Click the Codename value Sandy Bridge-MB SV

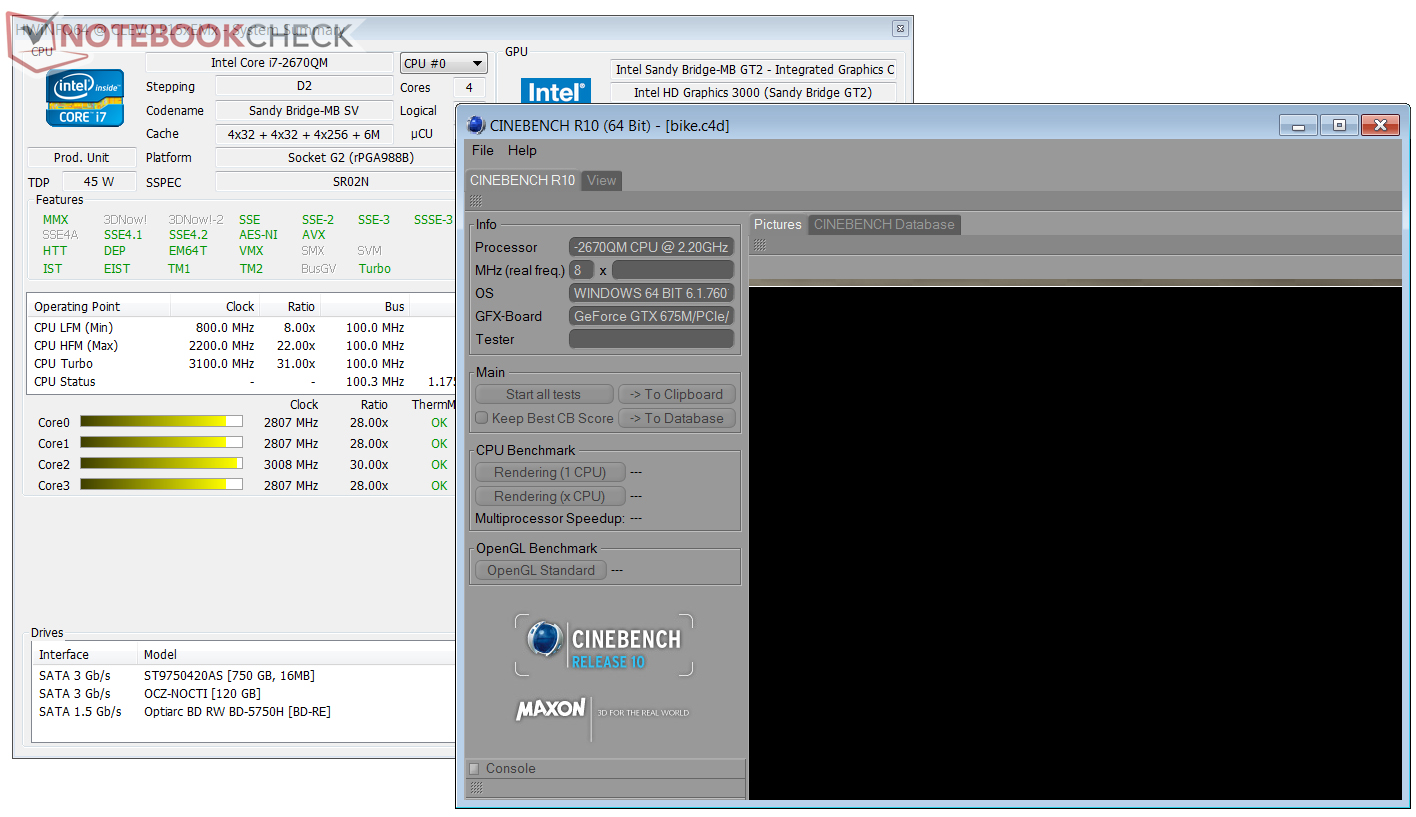pyautogui.click(x=304, y=111)
